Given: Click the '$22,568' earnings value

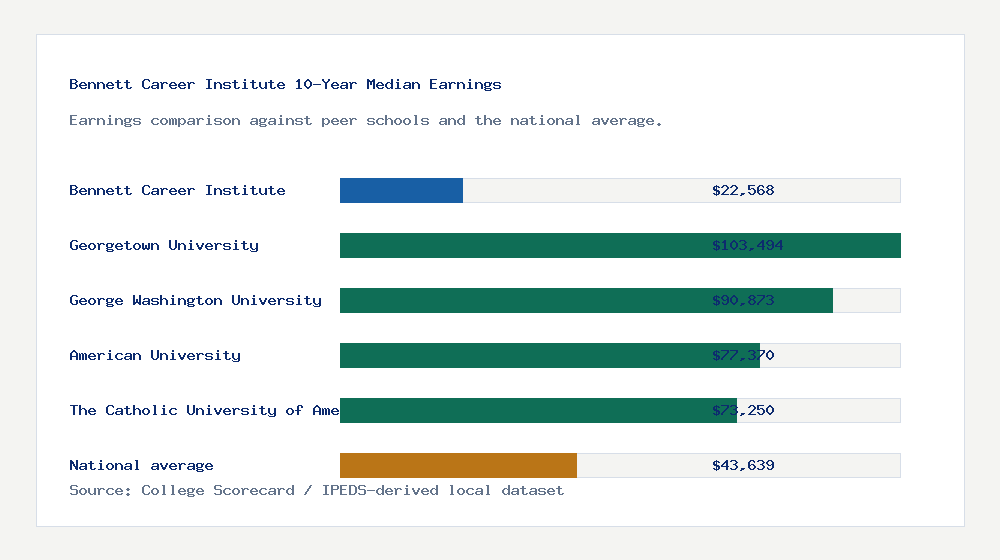Looking at the screenshot, I should pyautogui.click(x=743, y=191).
